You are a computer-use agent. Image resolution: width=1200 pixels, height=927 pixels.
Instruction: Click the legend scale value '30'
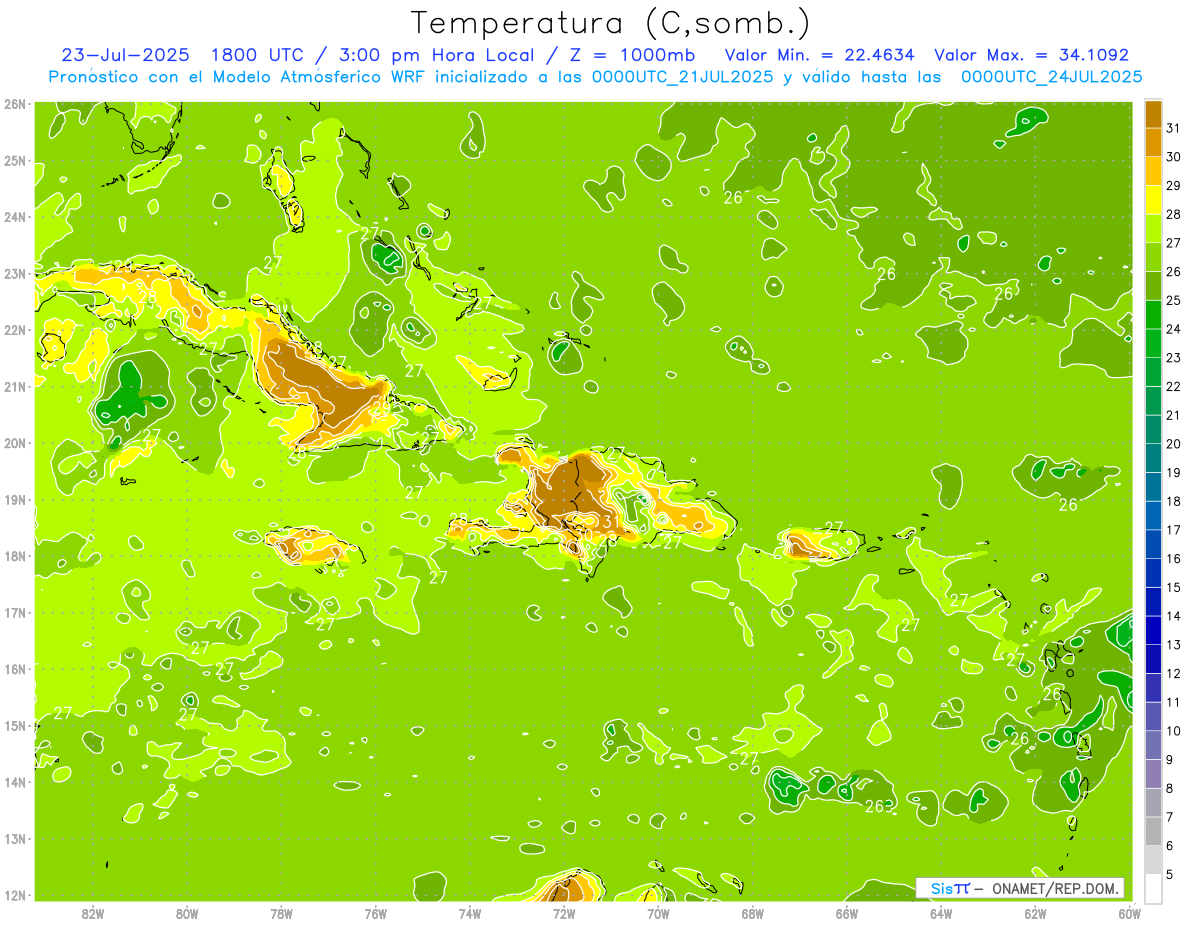coord(1174,157)
